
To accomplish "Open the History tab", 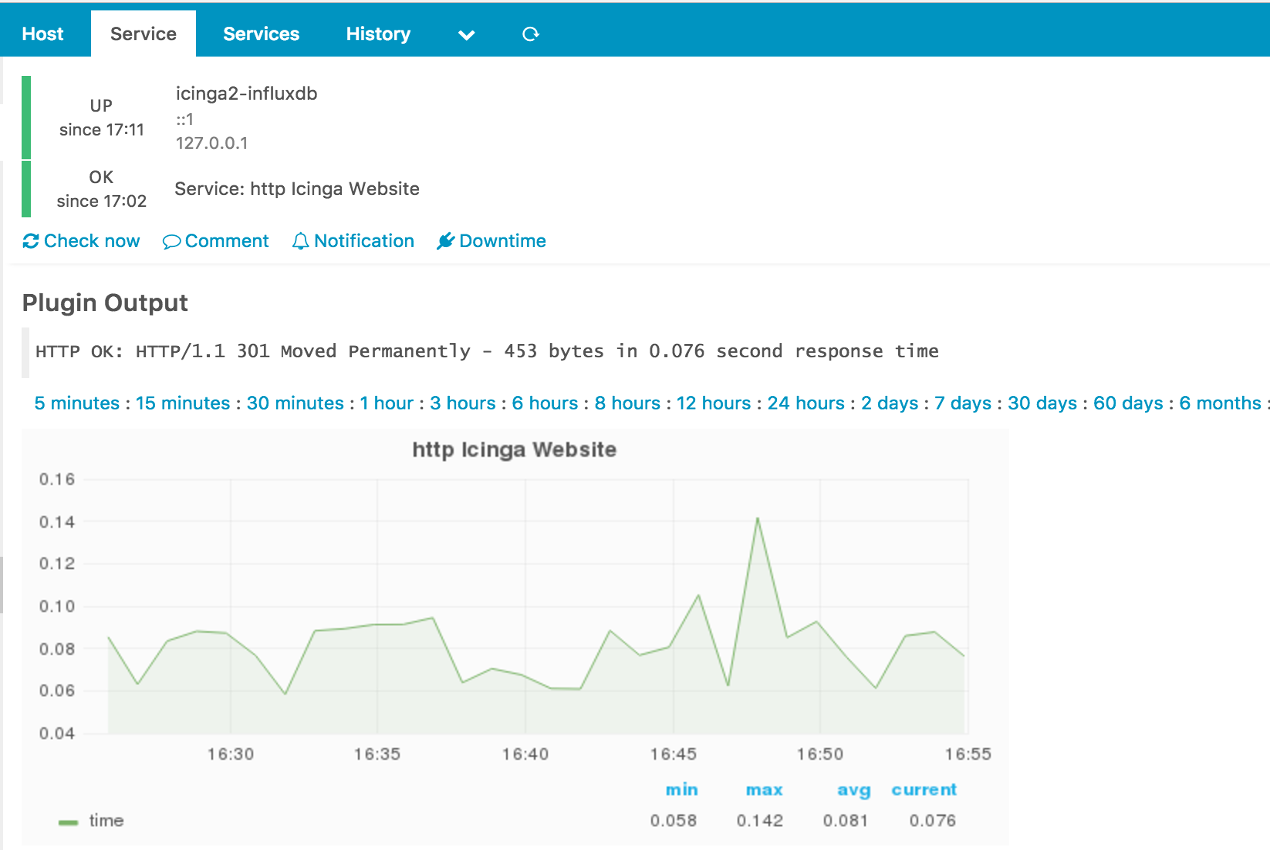I will click(x=378, y=34).
